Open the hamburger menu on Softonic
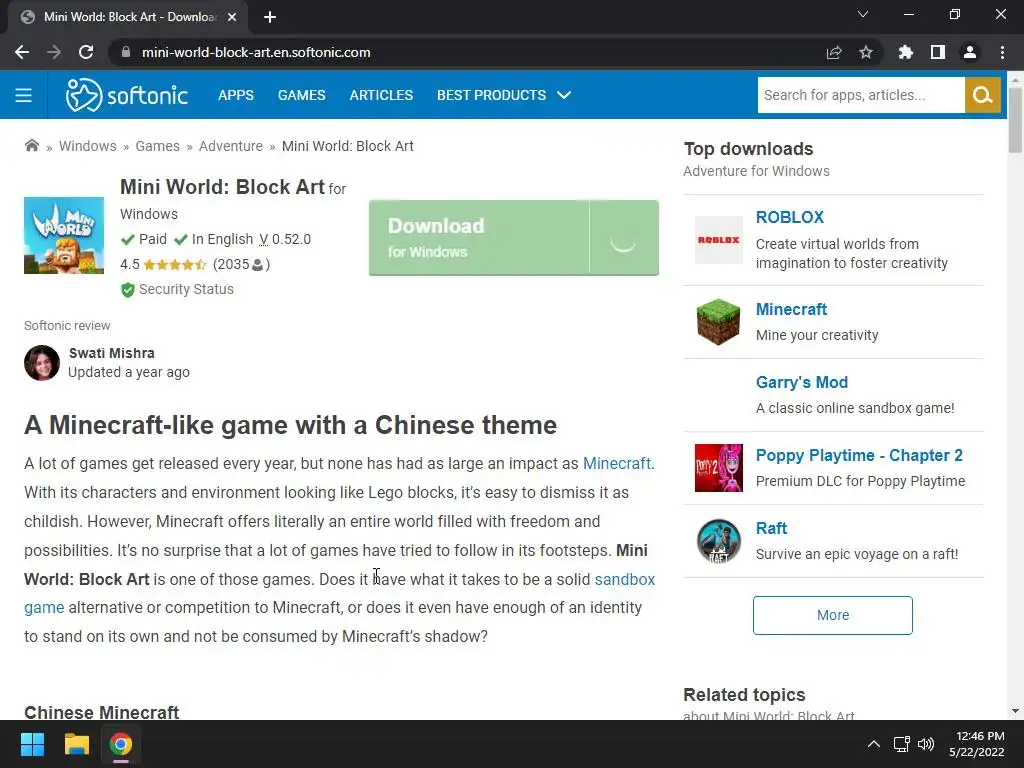Image resolution: width=1024 pixels, height=768 pixels. pos(24,95)
